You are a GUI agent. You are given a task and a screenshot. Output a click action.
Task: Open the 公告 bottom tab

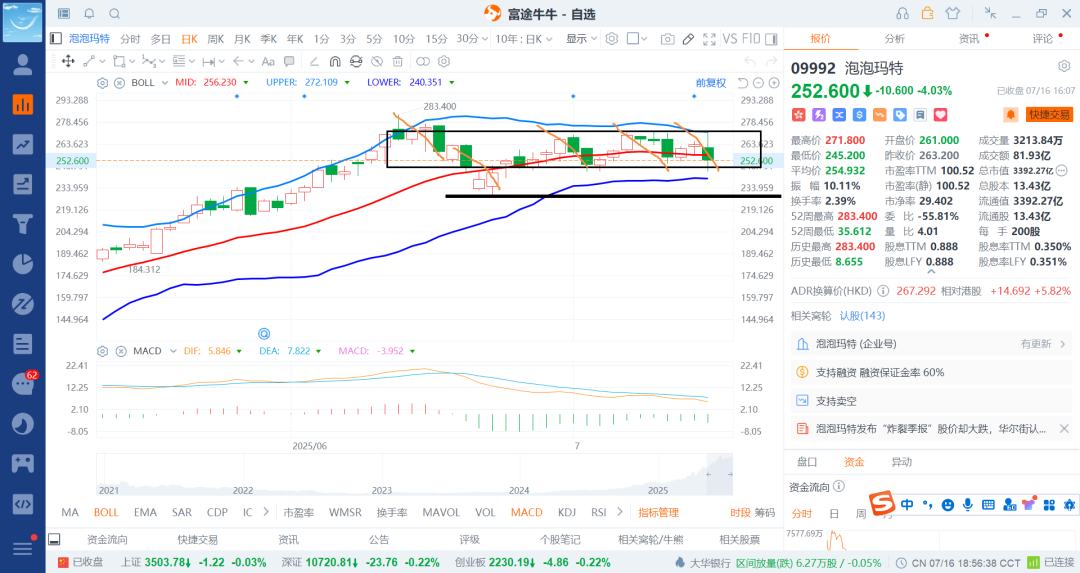point(379,540)
